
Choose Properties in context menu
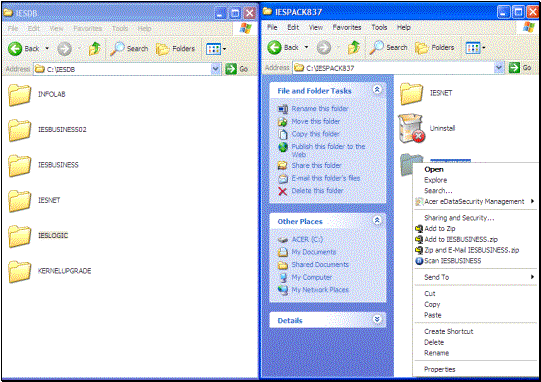440,370
